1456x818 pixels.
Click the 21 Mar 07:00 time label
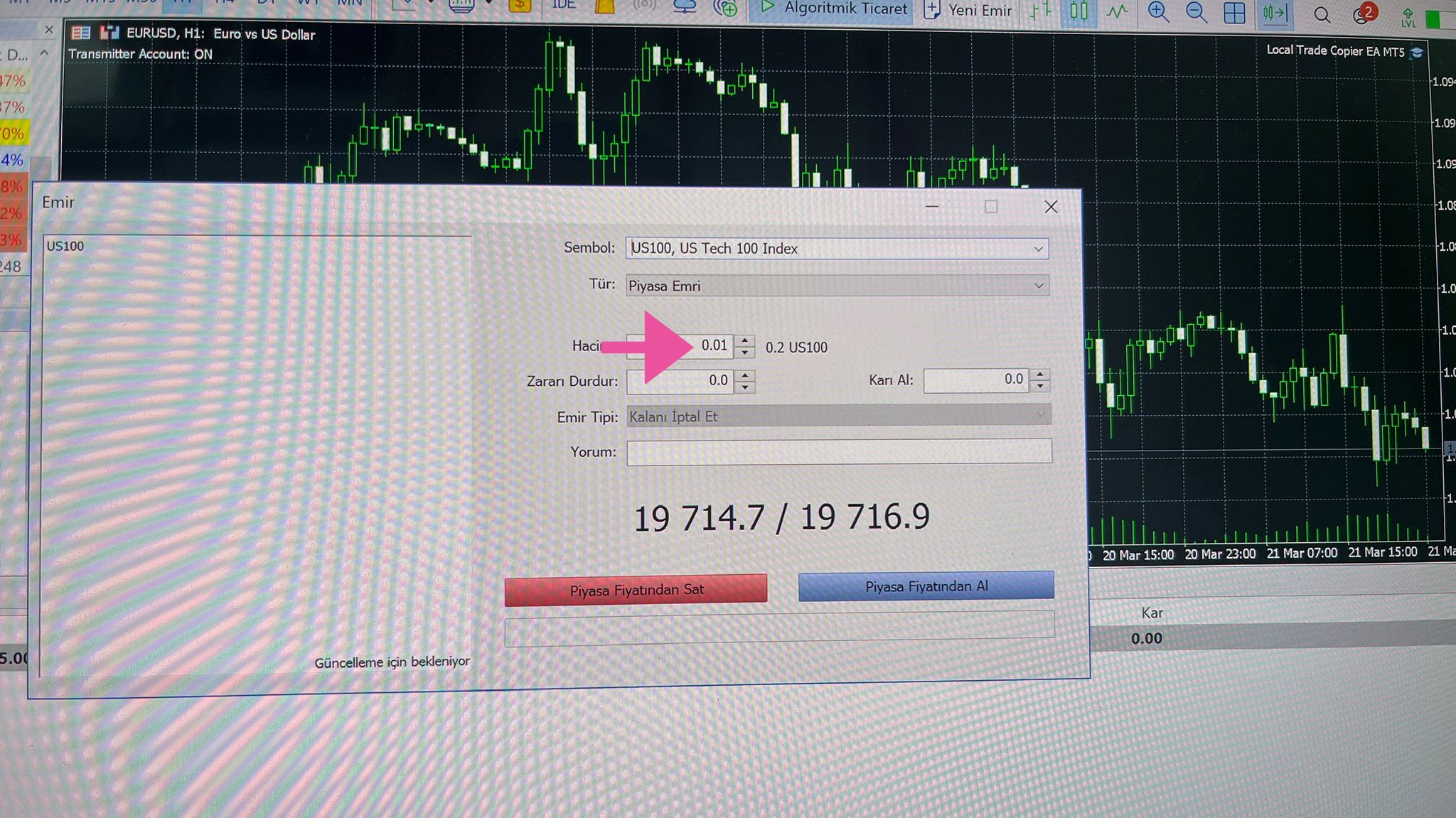(x=1302, y=553)
